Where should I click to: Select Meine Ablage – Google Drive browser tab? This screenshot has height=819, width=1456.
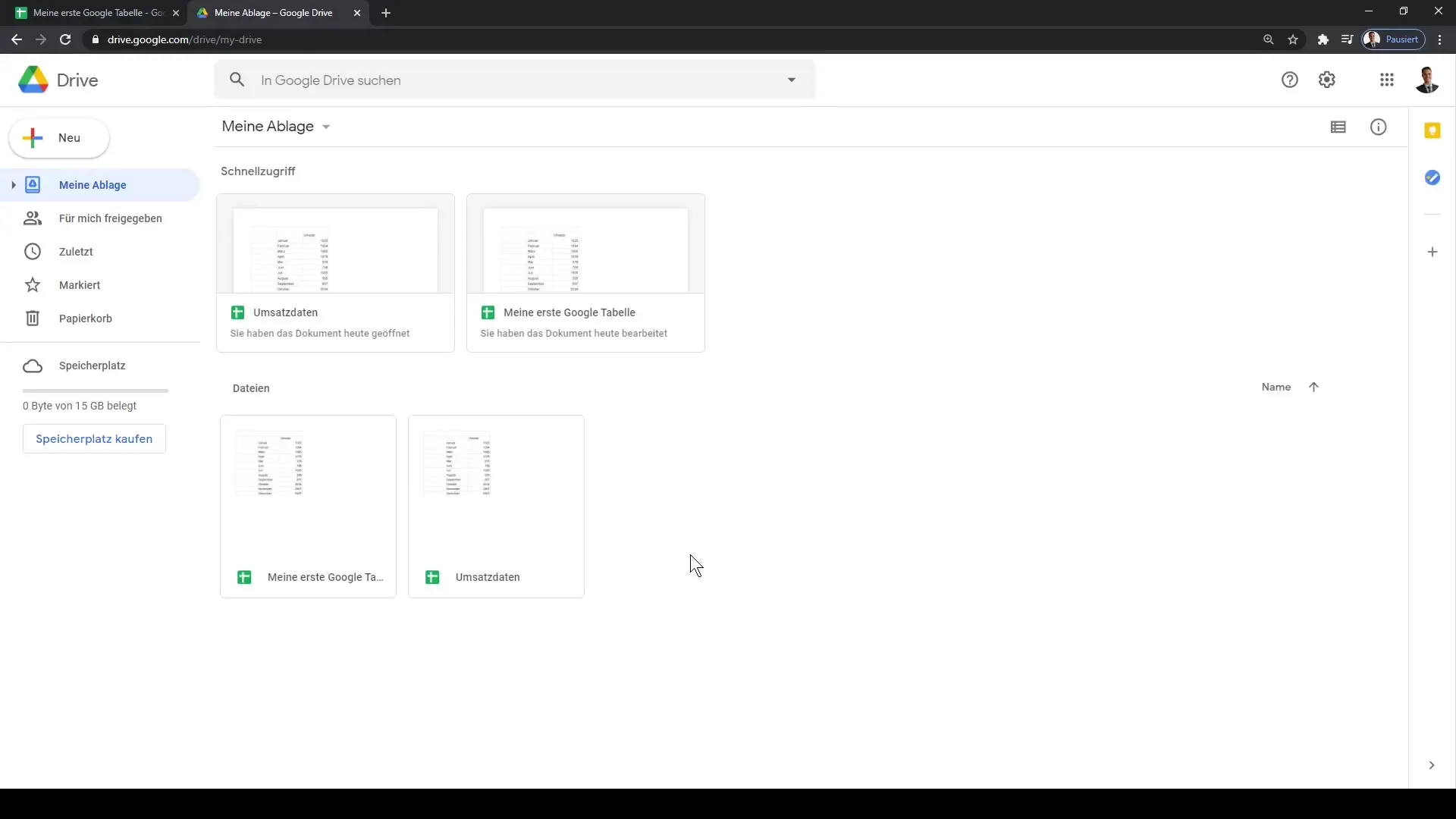coord(273,13)
